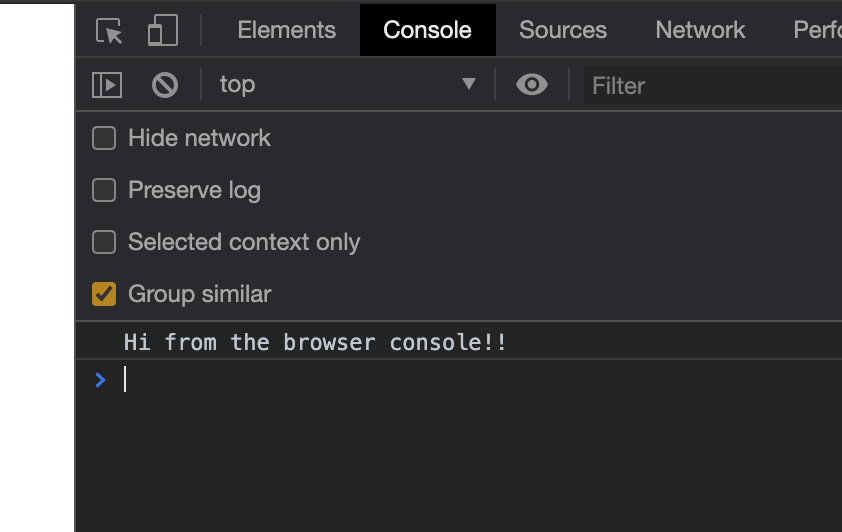842x532 pixels.
Task: Uncheck the Group similar checkbox
Action: [104, 294]
